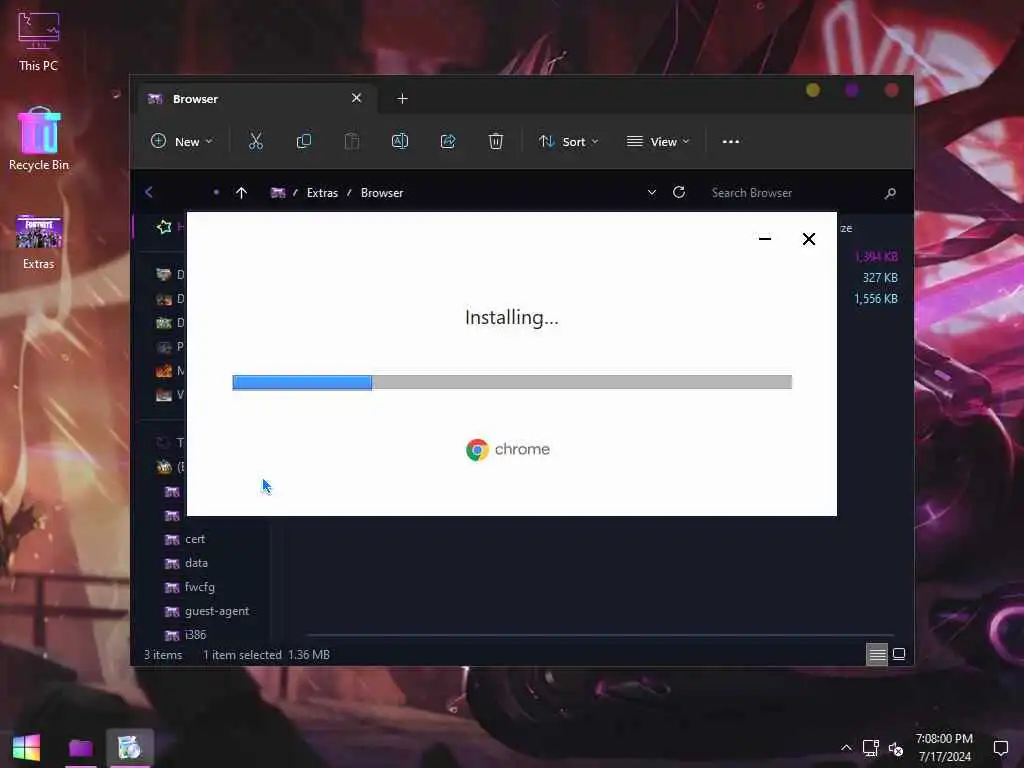
Task: Refresh the Browser folder view
Action: pyautogui.click(x=679, y=192)
